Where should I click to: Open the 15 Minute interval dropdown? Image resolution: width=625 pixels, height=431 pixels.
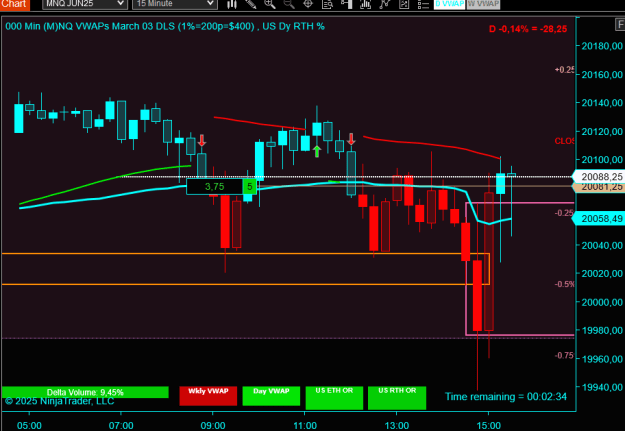click(x=175, y=4)
